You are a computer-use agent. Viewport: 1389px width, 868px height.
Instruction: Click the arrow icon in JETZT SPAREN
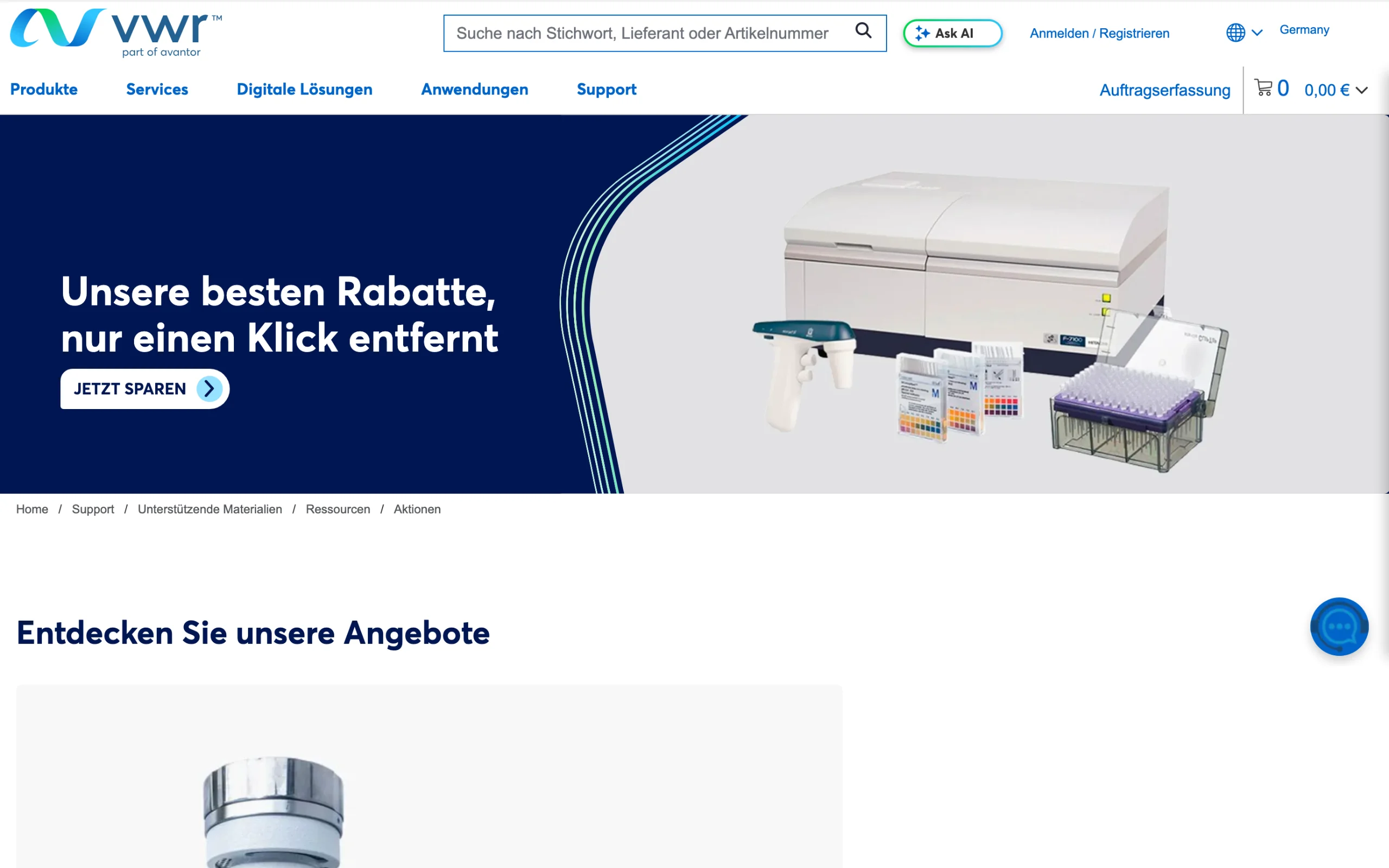tap(209, 389)
